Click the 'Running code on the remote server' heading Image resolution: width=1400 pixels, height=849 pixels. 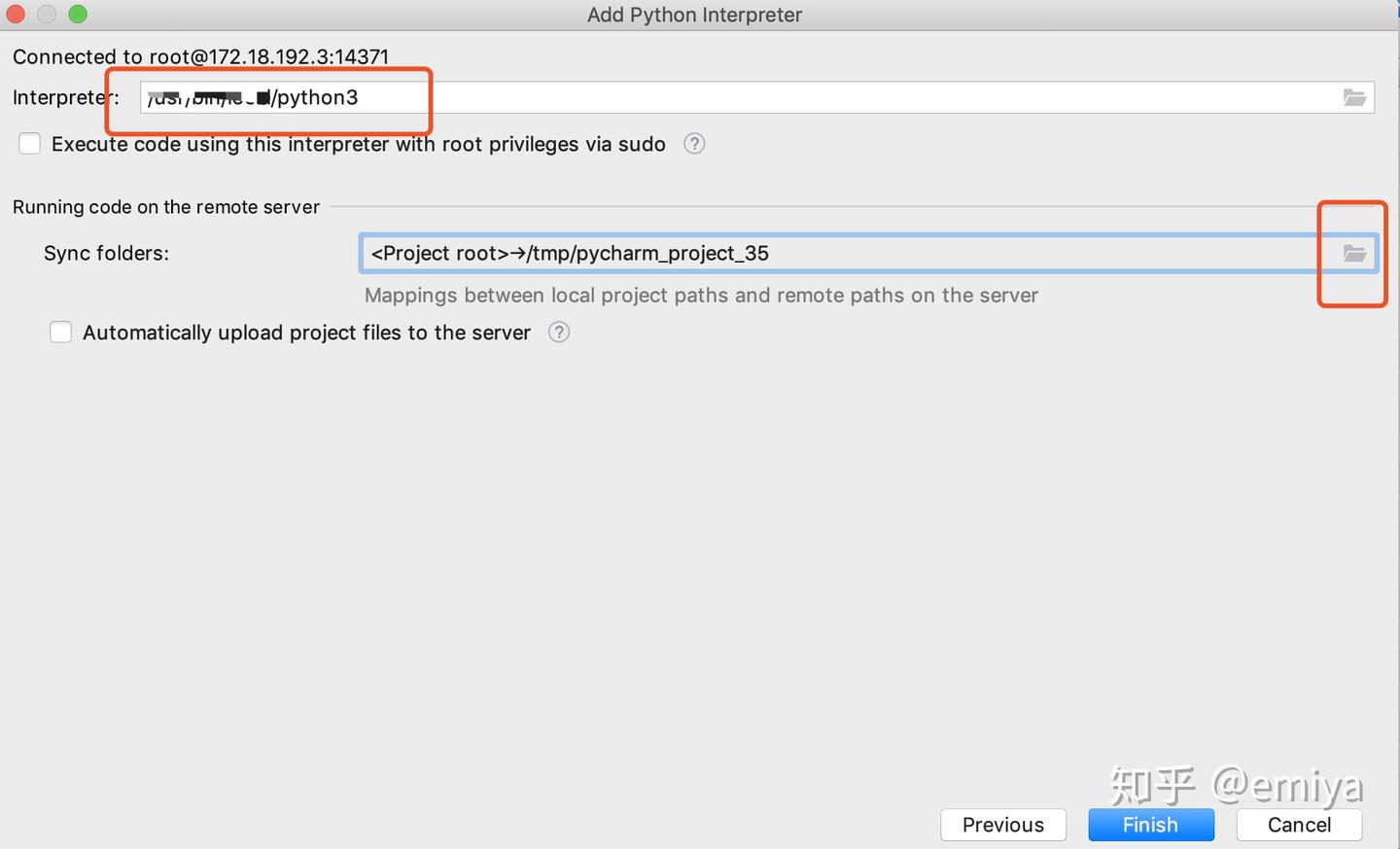tap(166, 207)
